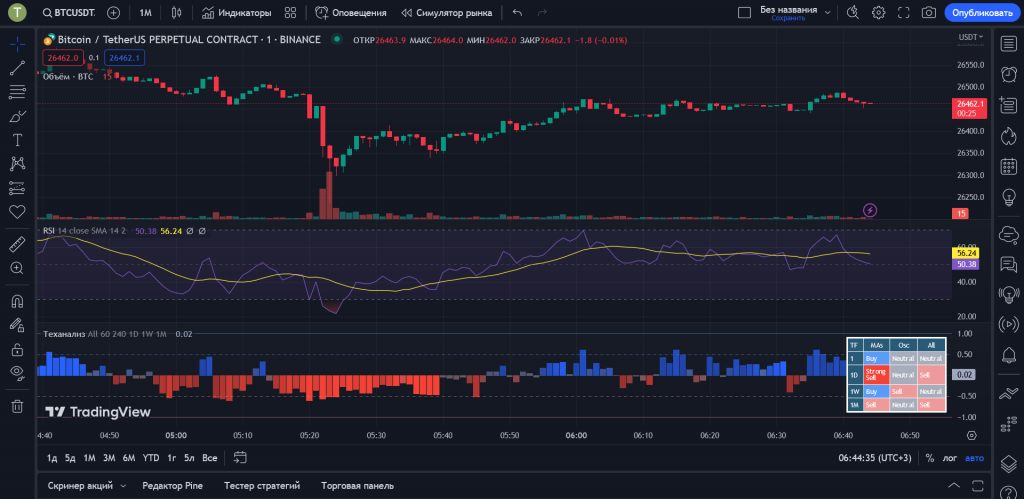Click the trash icon to remove drawings

tap(17, 406)
